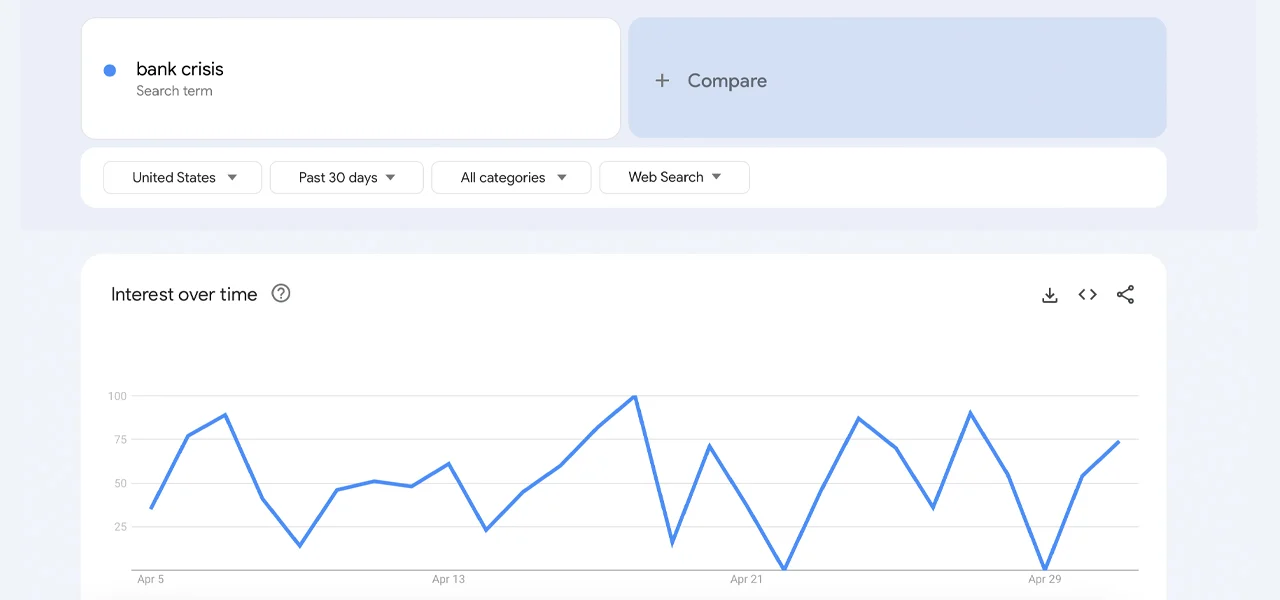This screenshot has height=600, width=1280.
Task: Click the blue dot next to bank crisis
Action: point(110,70)
